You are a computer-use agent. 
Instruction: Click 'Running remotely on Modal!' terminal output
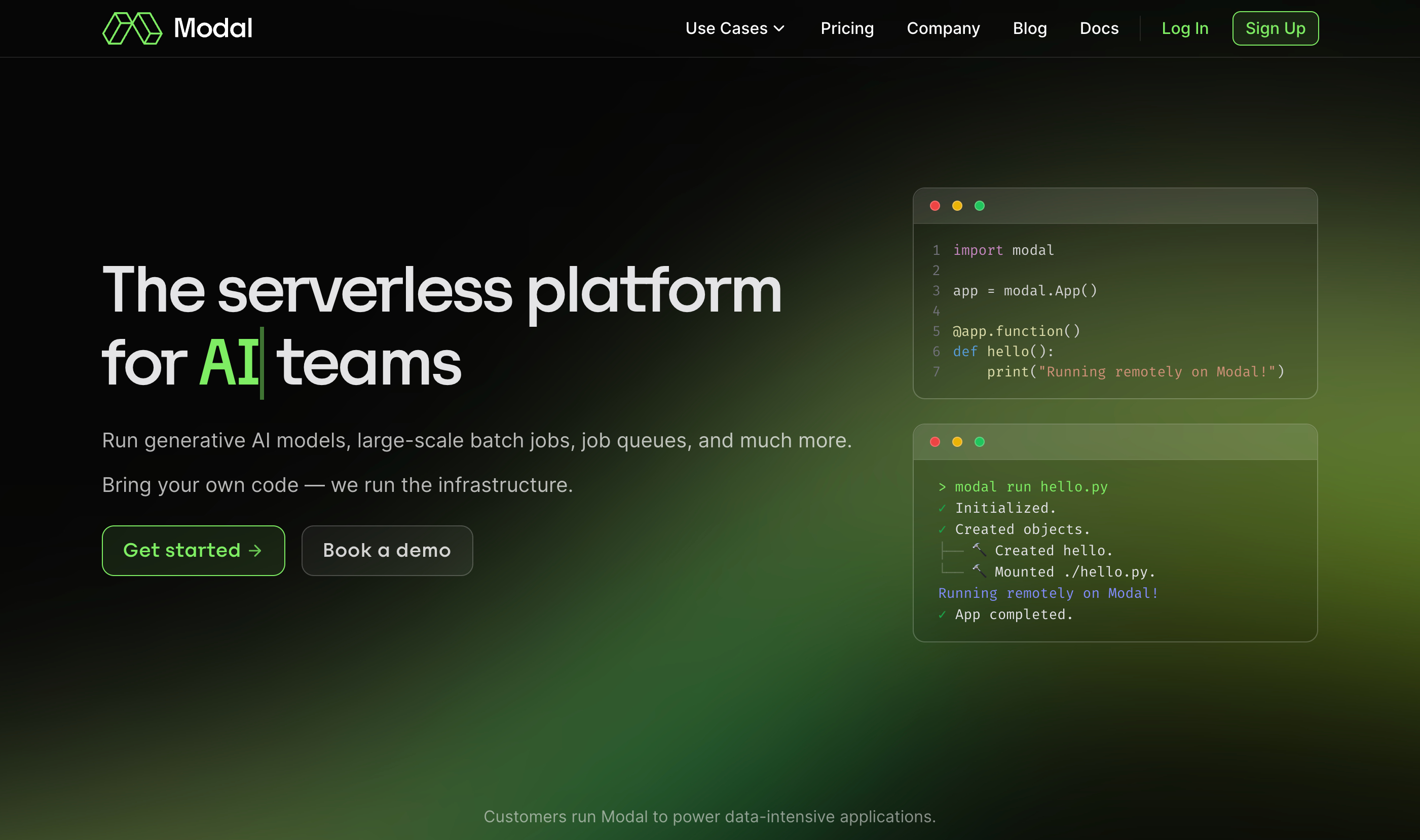click(x=1049, y=593)
